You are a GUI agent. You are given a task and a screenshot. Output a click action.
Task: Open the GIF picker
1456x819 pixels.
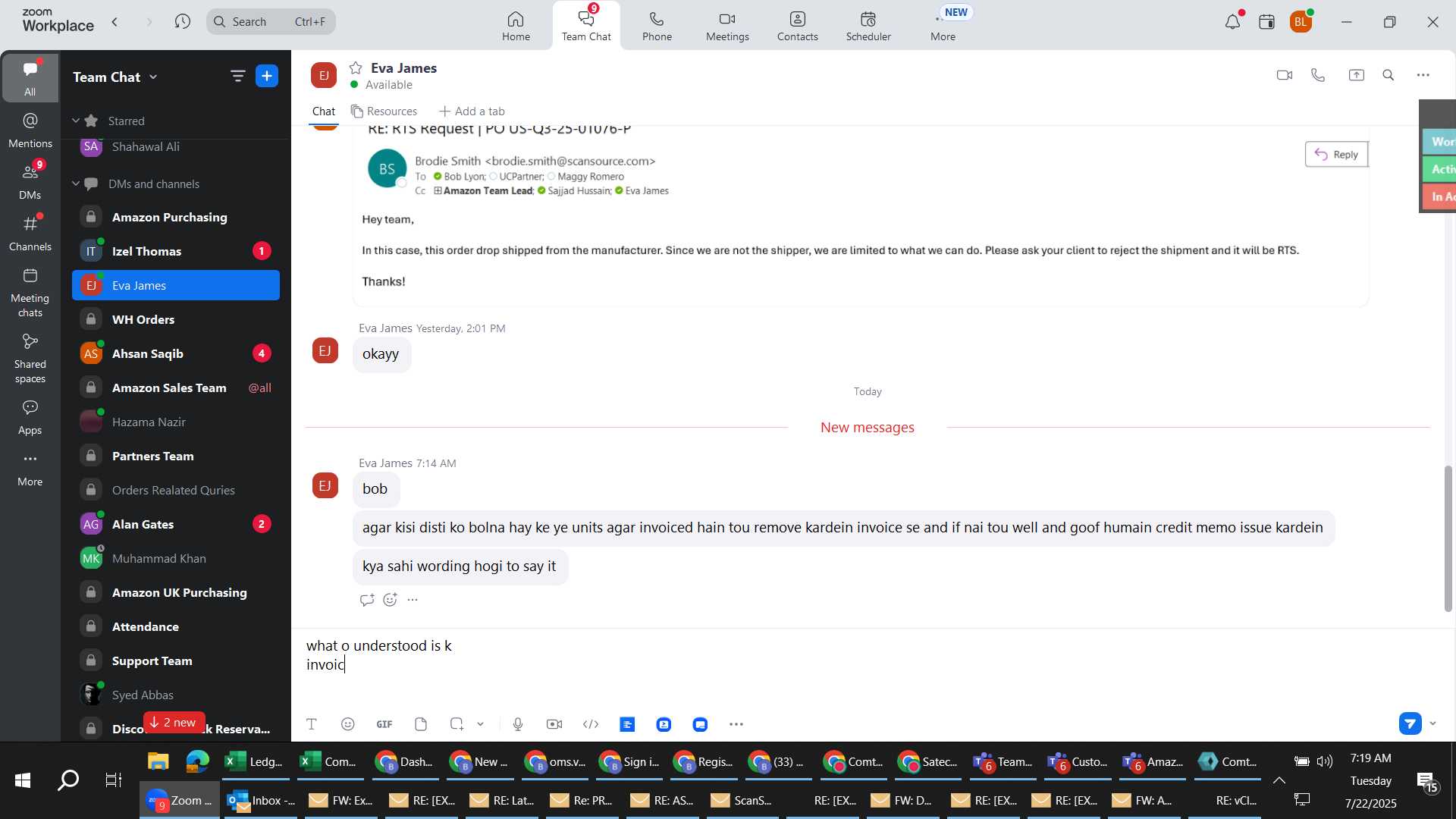click(x=384, y=724)
